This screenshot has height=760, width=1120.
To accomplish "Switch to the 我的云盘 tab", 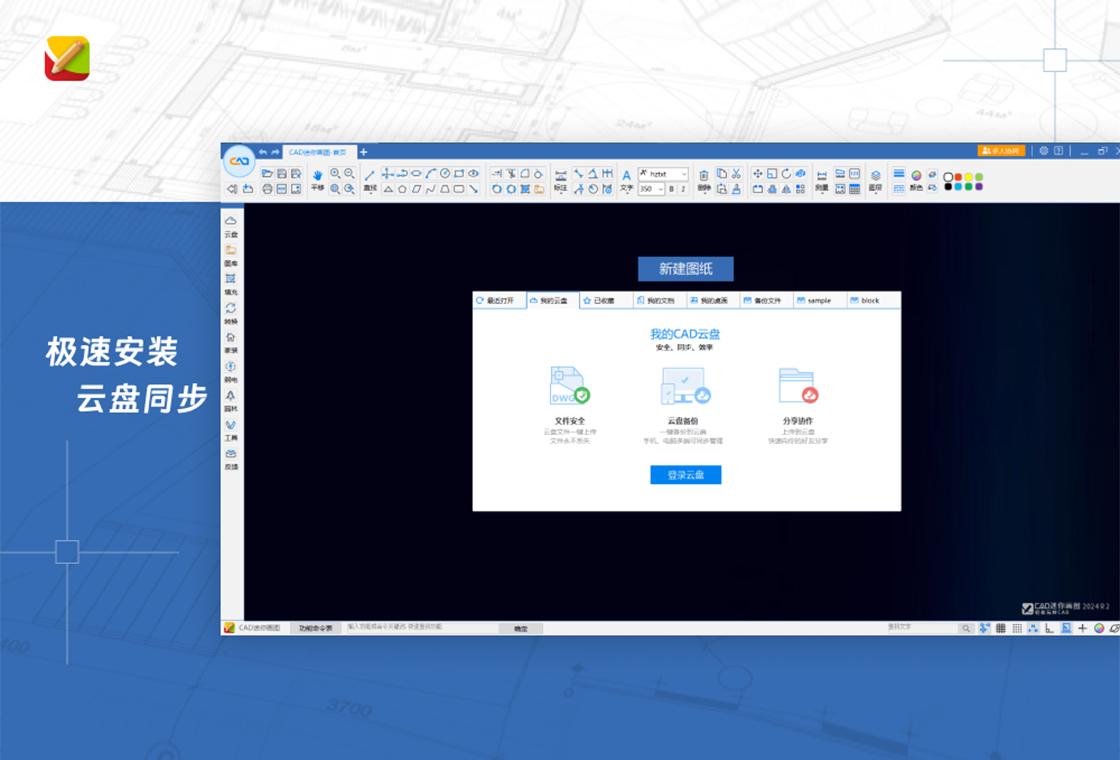I will coord(553,301).
